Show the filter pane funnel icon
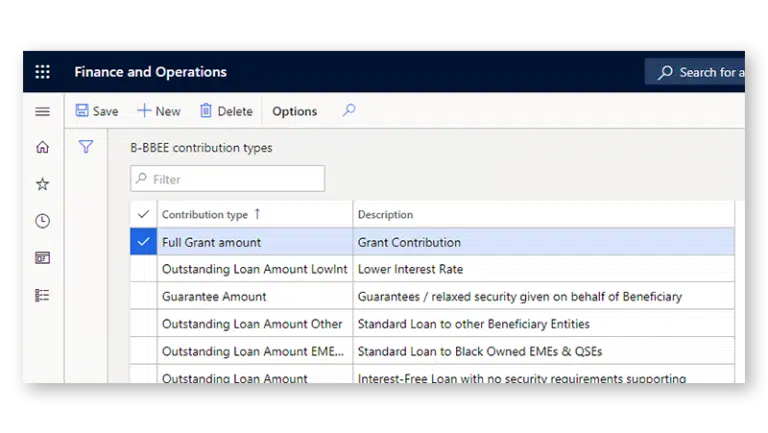The height and width of the screenshot is (433, 768). [86, 147]
